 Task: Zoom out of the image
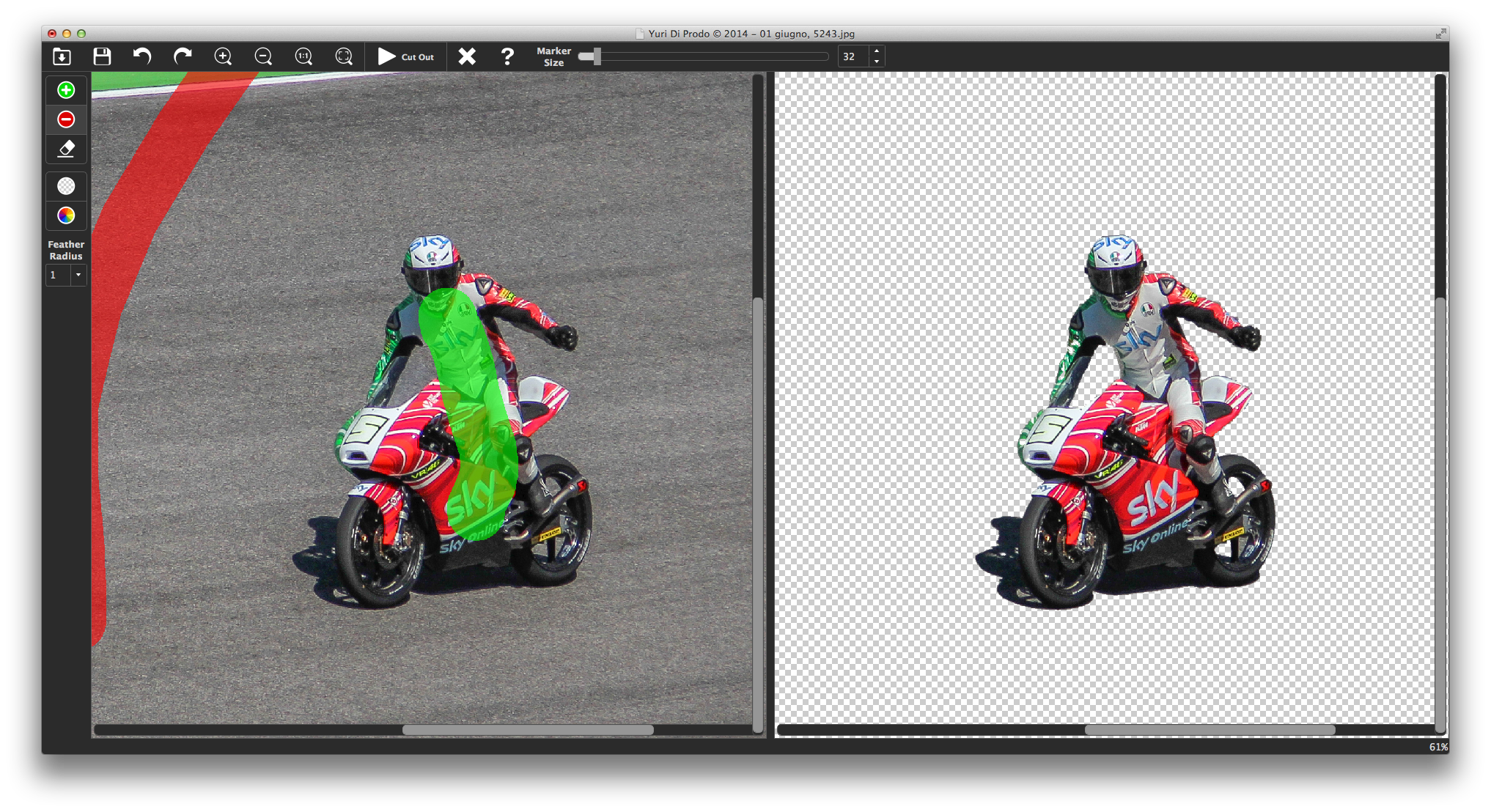[x=263, y=56]
